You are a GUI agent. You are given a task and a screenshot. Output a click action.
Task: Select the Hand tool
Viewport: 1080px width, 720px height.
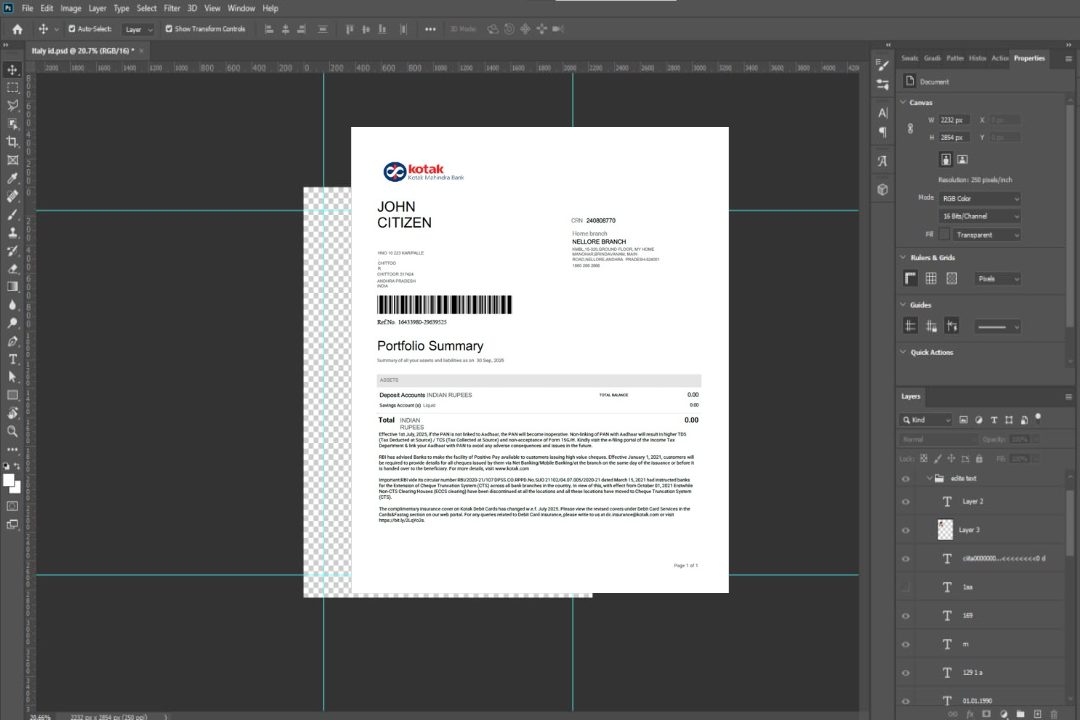click(12, 413)
